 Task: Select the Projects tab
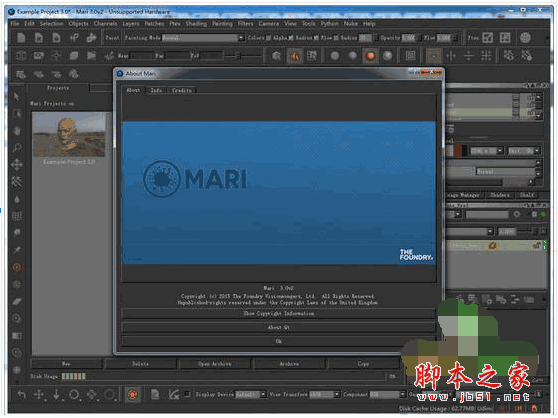coord(58,88)
